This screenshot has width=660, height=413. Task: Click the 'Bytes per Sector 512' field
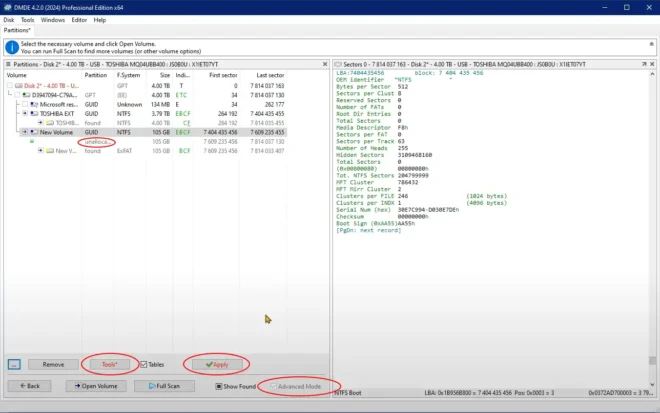point(372,87)
